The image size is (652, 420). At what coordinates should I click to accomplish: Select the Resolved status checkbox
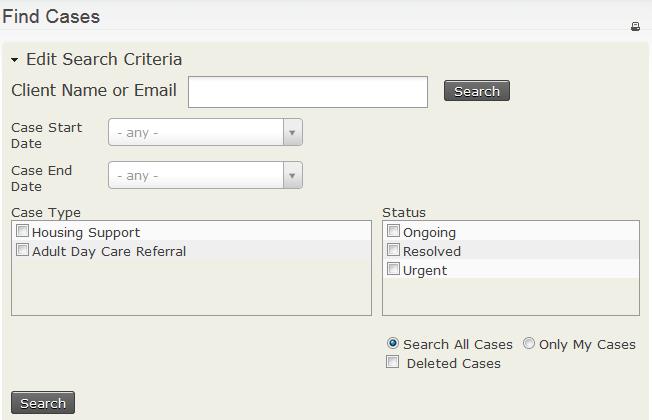394,251
